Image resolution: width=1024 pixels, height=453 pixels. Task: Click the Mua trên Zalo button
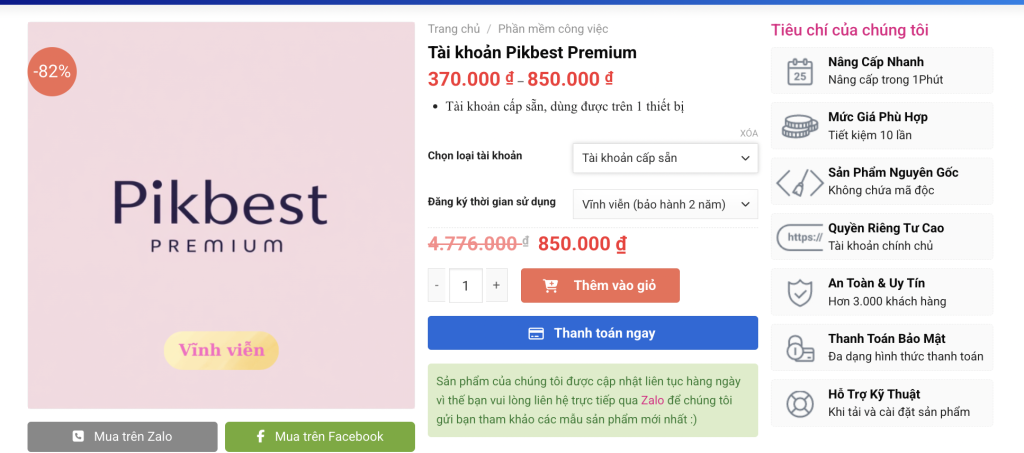(x=122, y=436)
